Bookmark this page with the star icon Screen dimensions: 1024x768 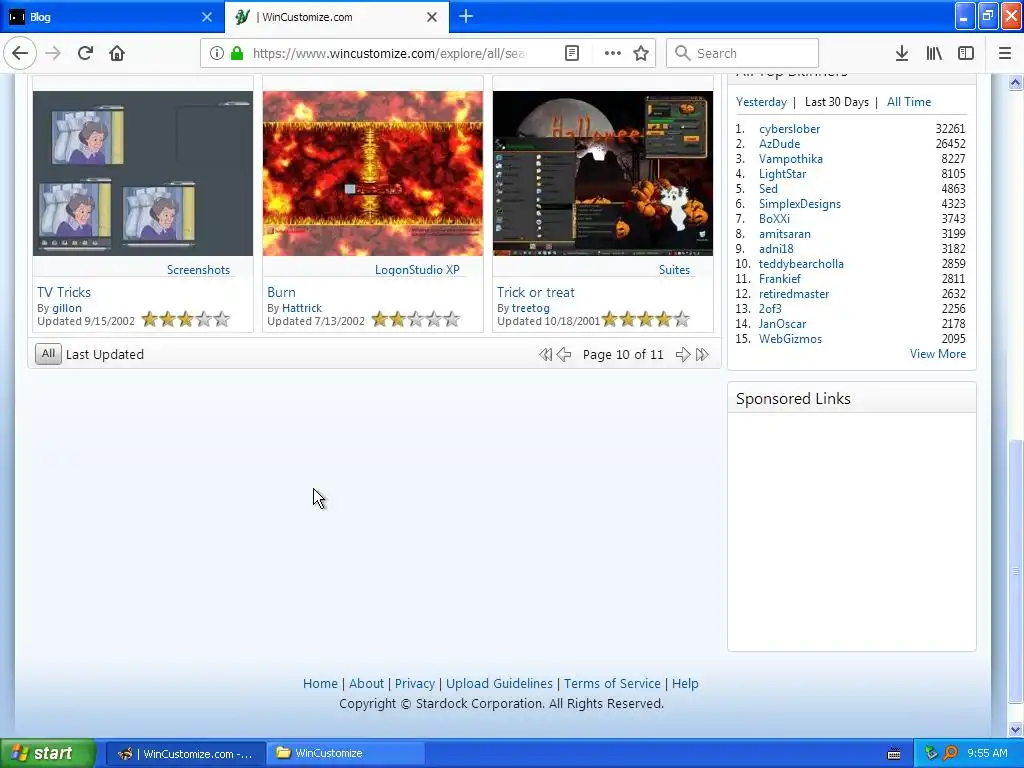pos(641,53)
